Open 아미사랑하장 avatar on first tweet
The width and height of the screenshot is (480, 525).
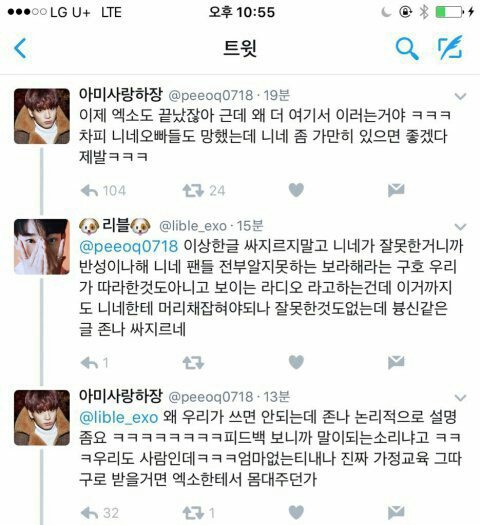(42, 116)
